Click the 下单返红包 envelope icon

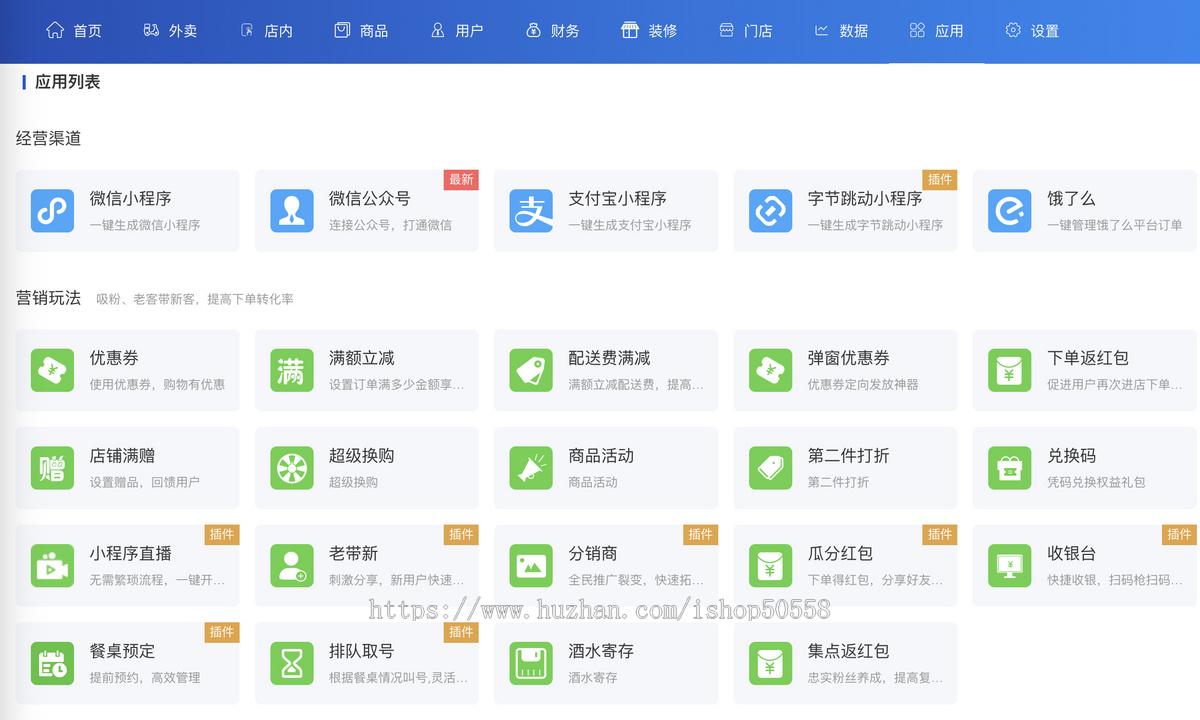[x=1010, y=370]
